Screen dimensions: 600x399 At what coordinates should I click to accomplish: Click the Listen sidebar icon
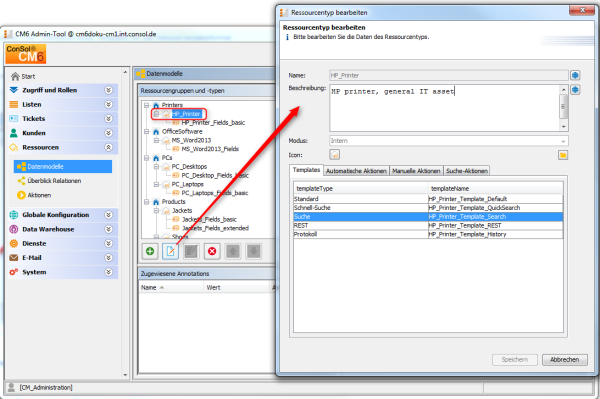point(13,104)
